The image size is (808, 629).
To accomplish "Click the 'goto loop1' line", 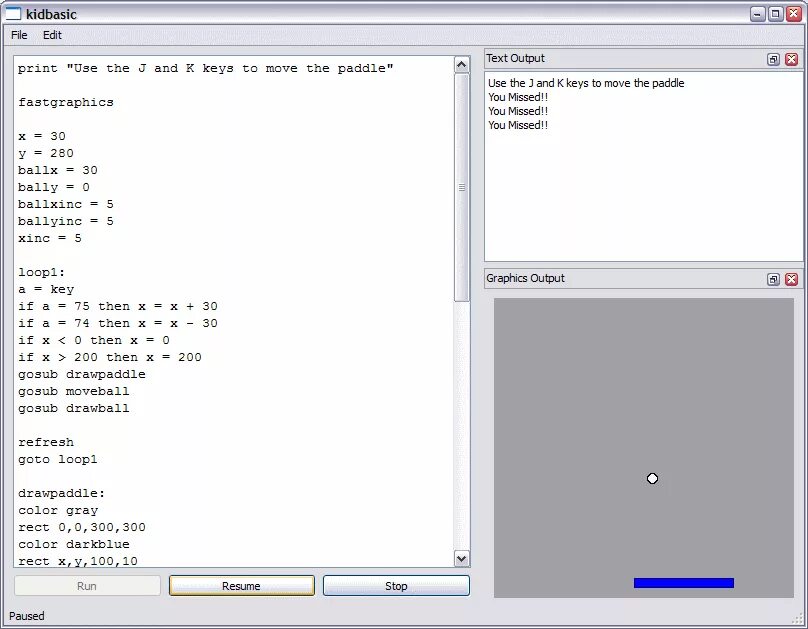I will tap(58, 459).
